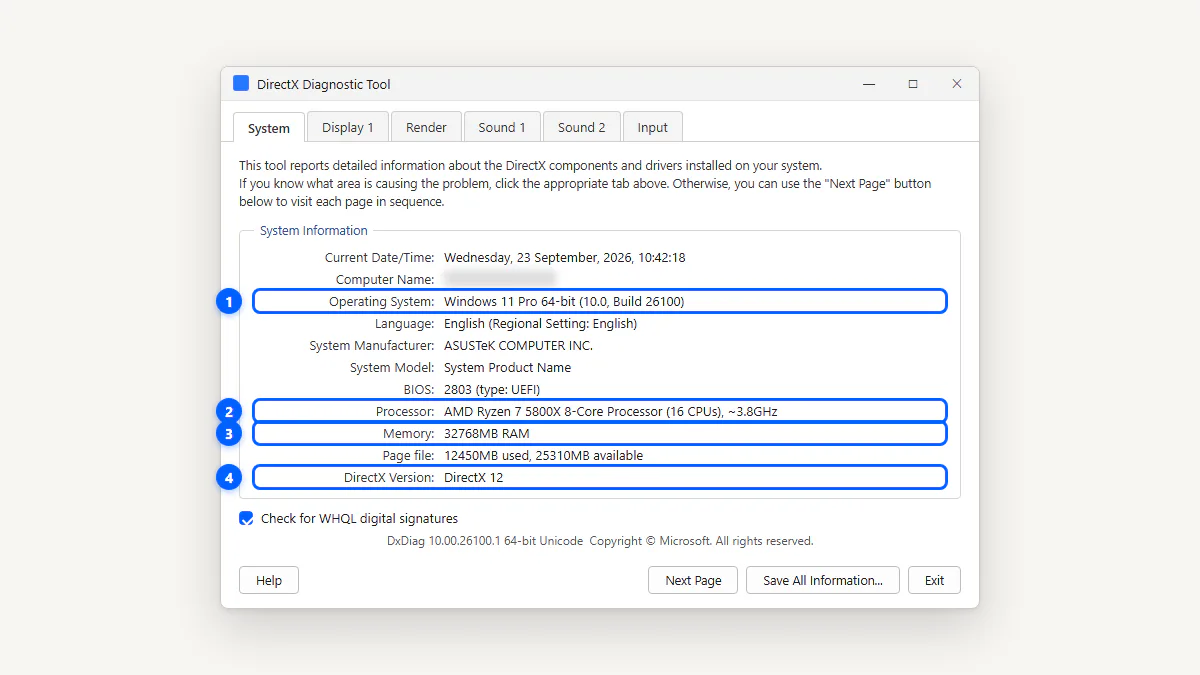Click the DxDiag version copyright text
The image size is (1200, 675).
[x=600, y=541]
